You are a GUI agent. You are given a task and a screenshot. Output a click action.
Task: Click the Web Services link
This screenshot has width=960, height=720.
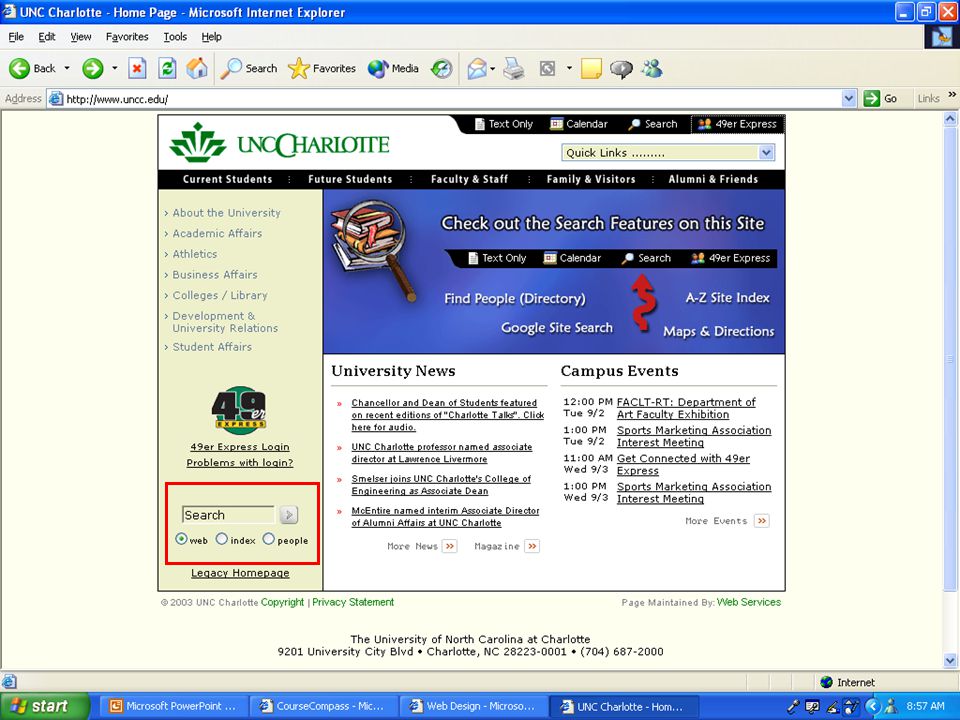click(749, 602)
